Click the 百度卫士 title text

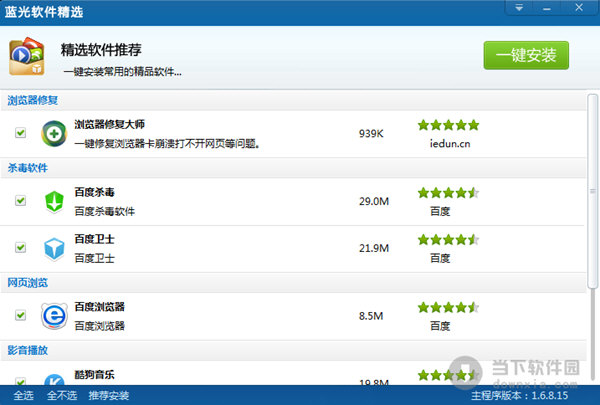pyautogui.click(x=94, y=239)
